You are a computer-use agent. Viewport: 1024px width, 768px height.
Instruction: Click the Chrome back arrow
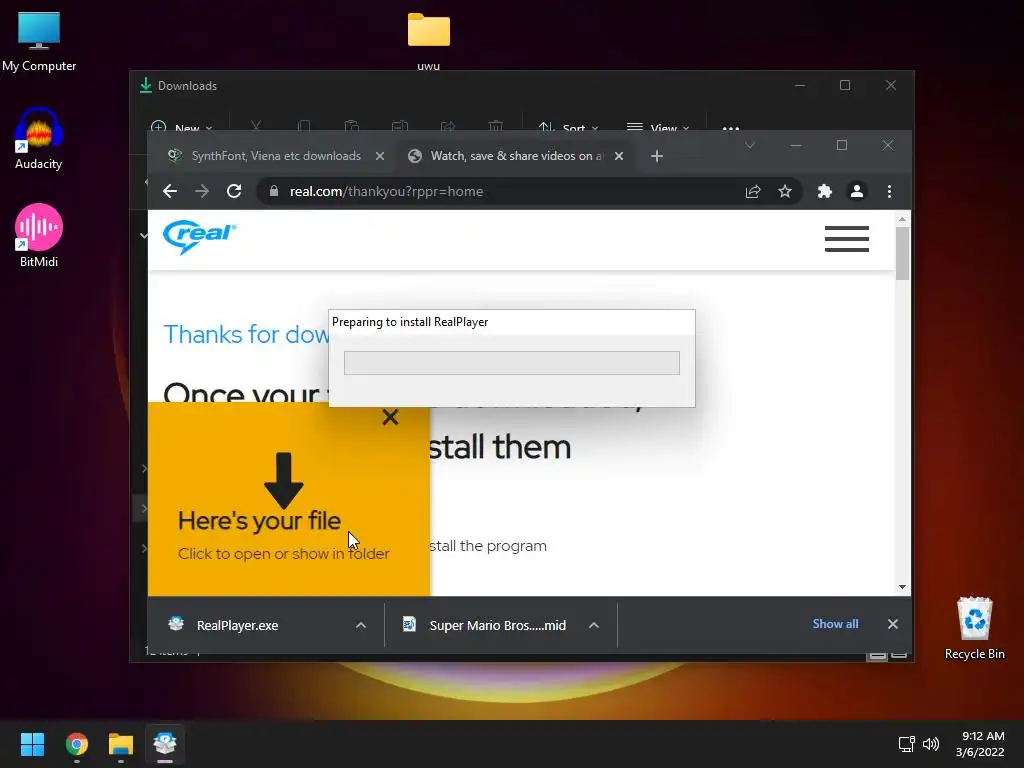[170, 191]
